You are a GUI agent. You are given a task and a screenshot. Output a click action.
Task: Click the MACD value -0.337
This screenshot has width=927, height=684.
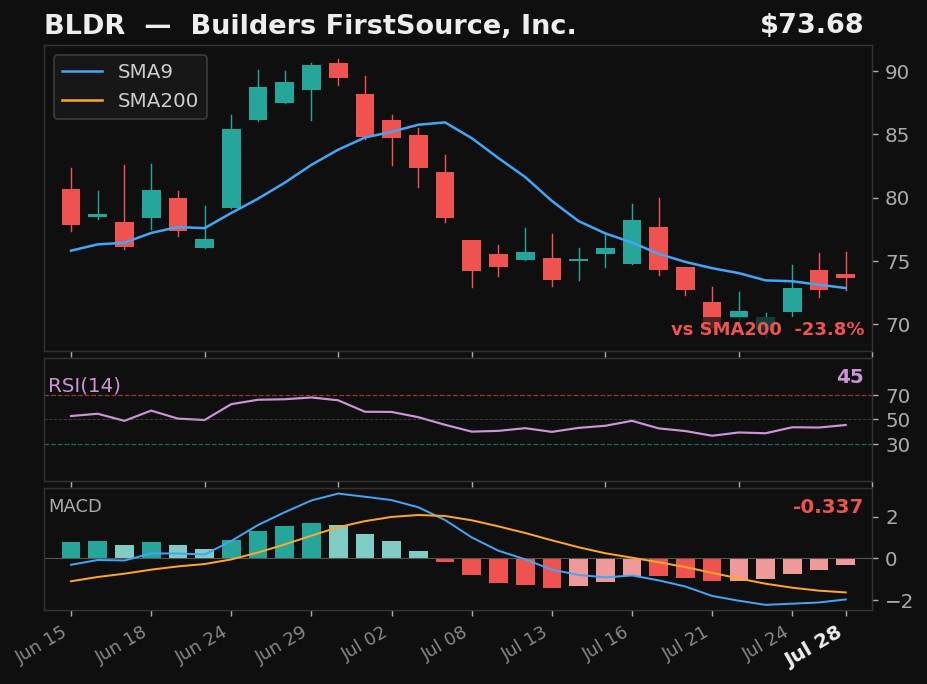[827, 507]
